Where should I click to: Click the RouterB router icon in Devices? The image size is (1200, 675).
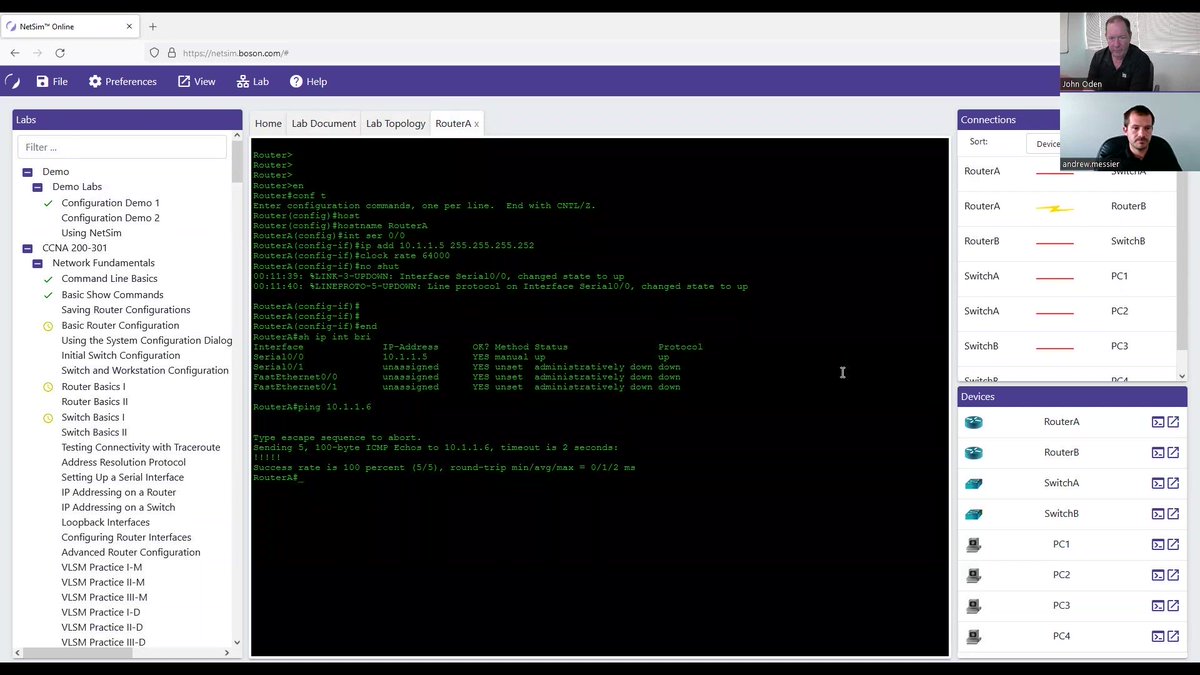pyautogui.click(x=973, y=452)
